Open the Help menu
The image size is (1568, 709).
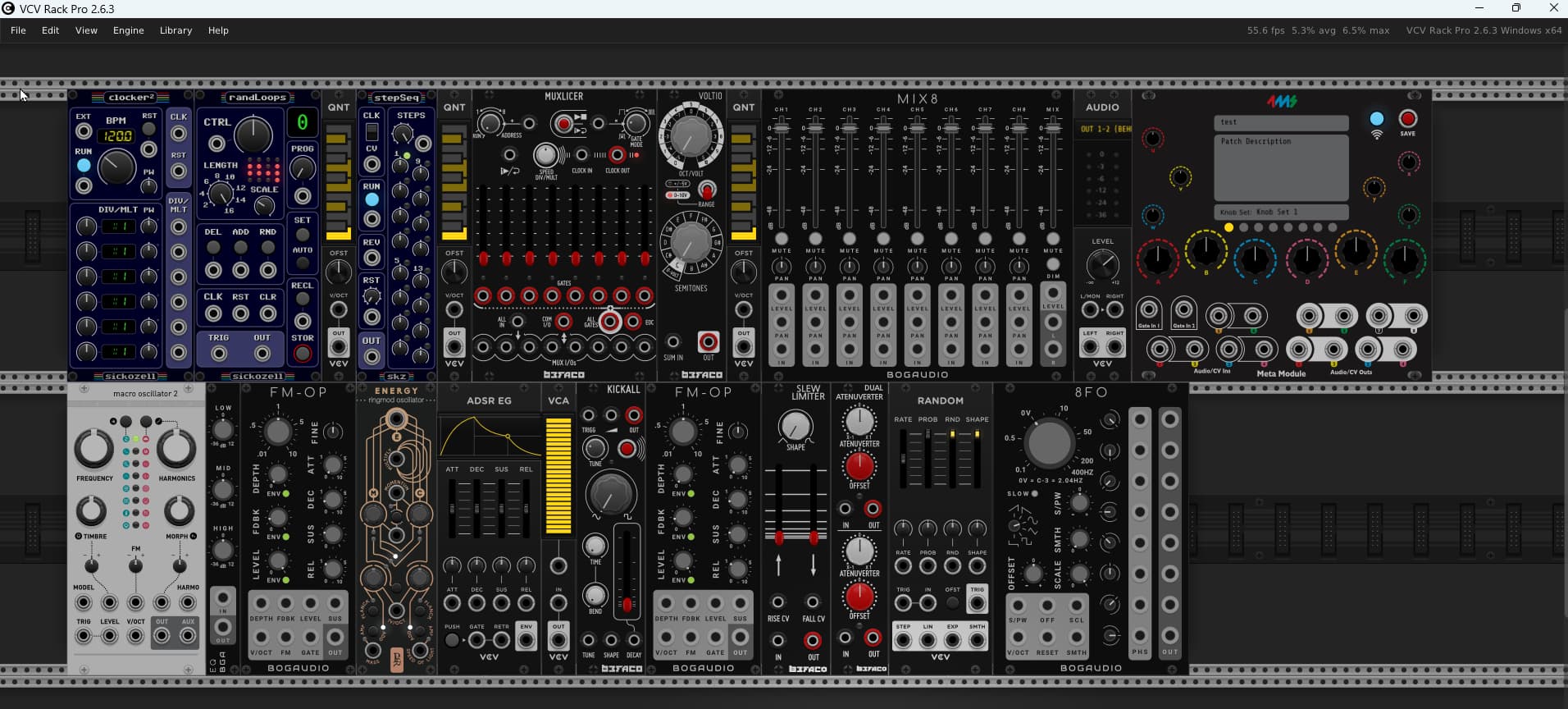coord(218,30)
